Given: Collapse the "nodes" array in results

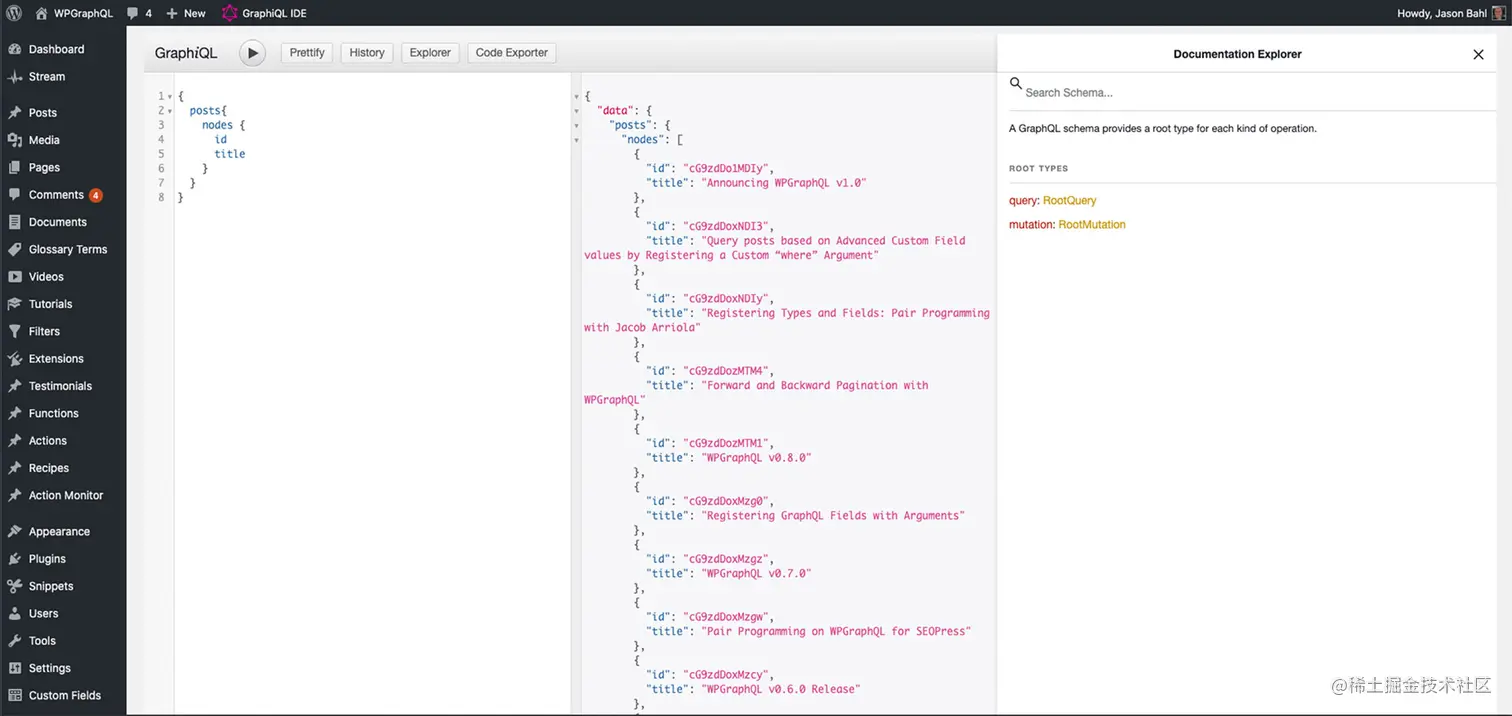Looking at the screenshot, I should [577, 140].
